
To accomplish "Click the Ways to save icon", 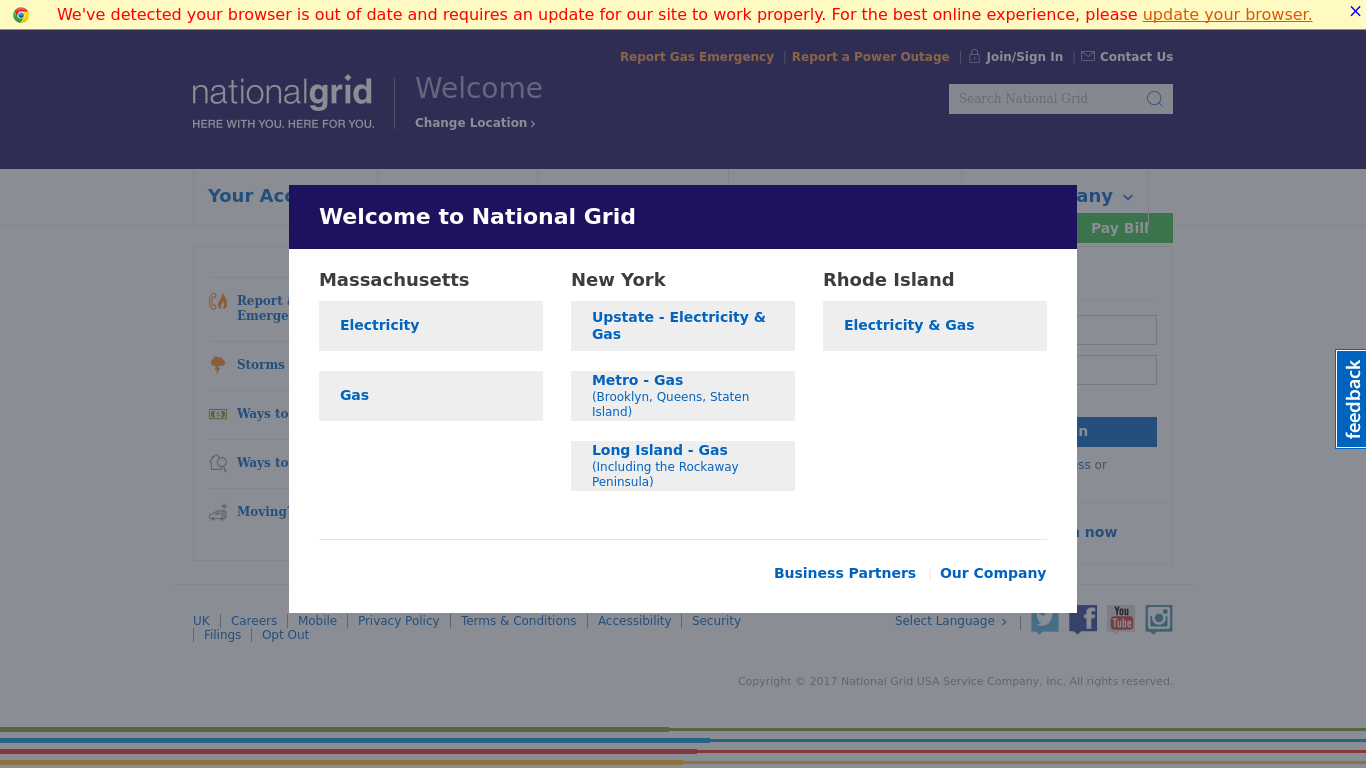I will (x=218, y=463).
